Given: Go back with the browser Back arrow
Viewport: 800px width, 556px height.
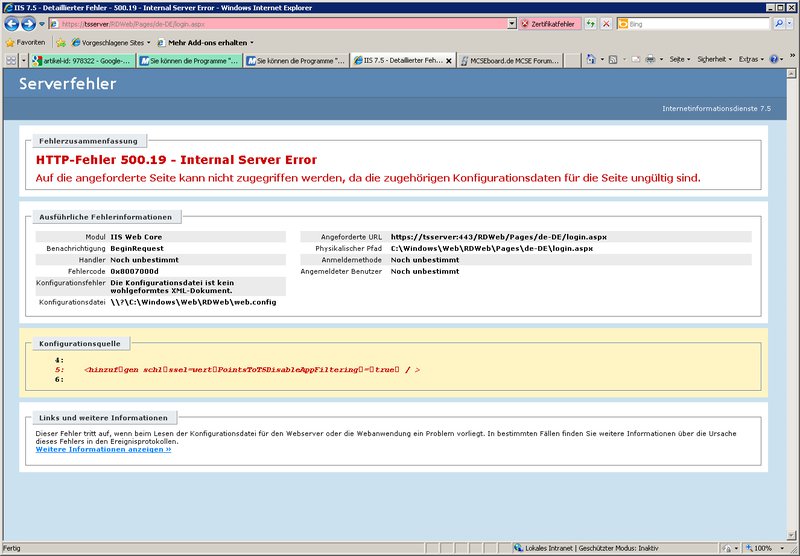Looking at the screenshot, I should point(12,24).
